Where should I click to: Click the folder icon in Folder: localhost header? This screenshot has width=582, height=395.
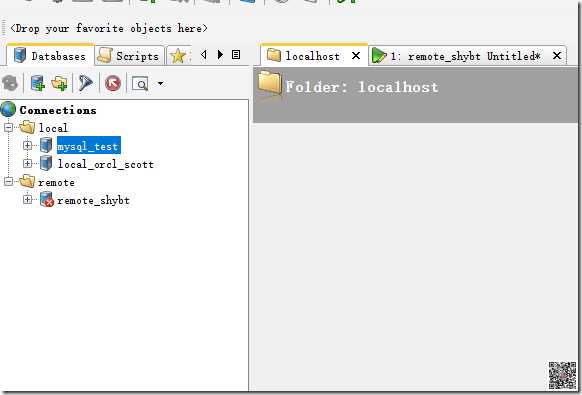point(270,84)
